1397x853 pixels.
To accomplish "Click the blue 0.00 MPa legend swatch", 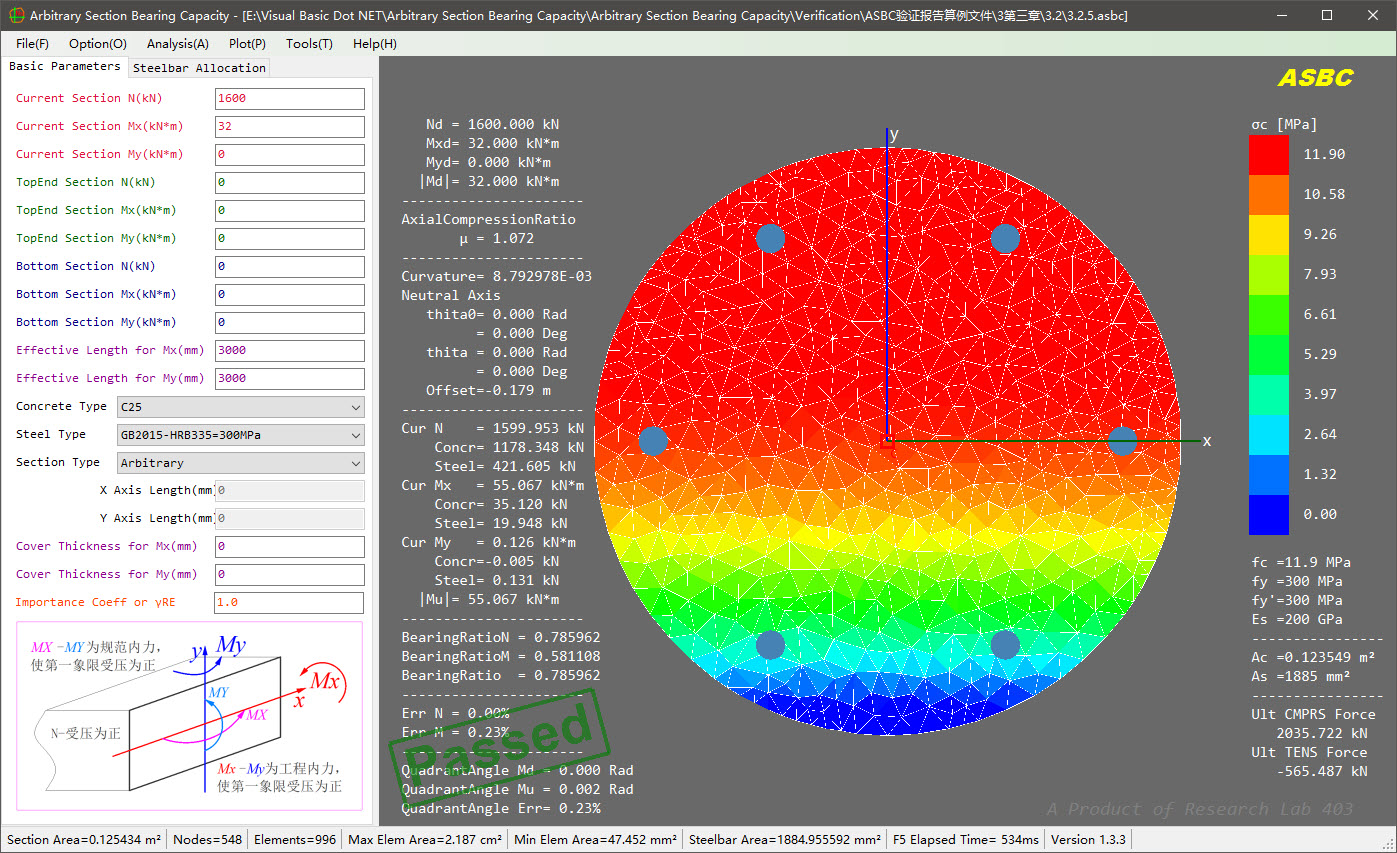I will click(1269, 515).
